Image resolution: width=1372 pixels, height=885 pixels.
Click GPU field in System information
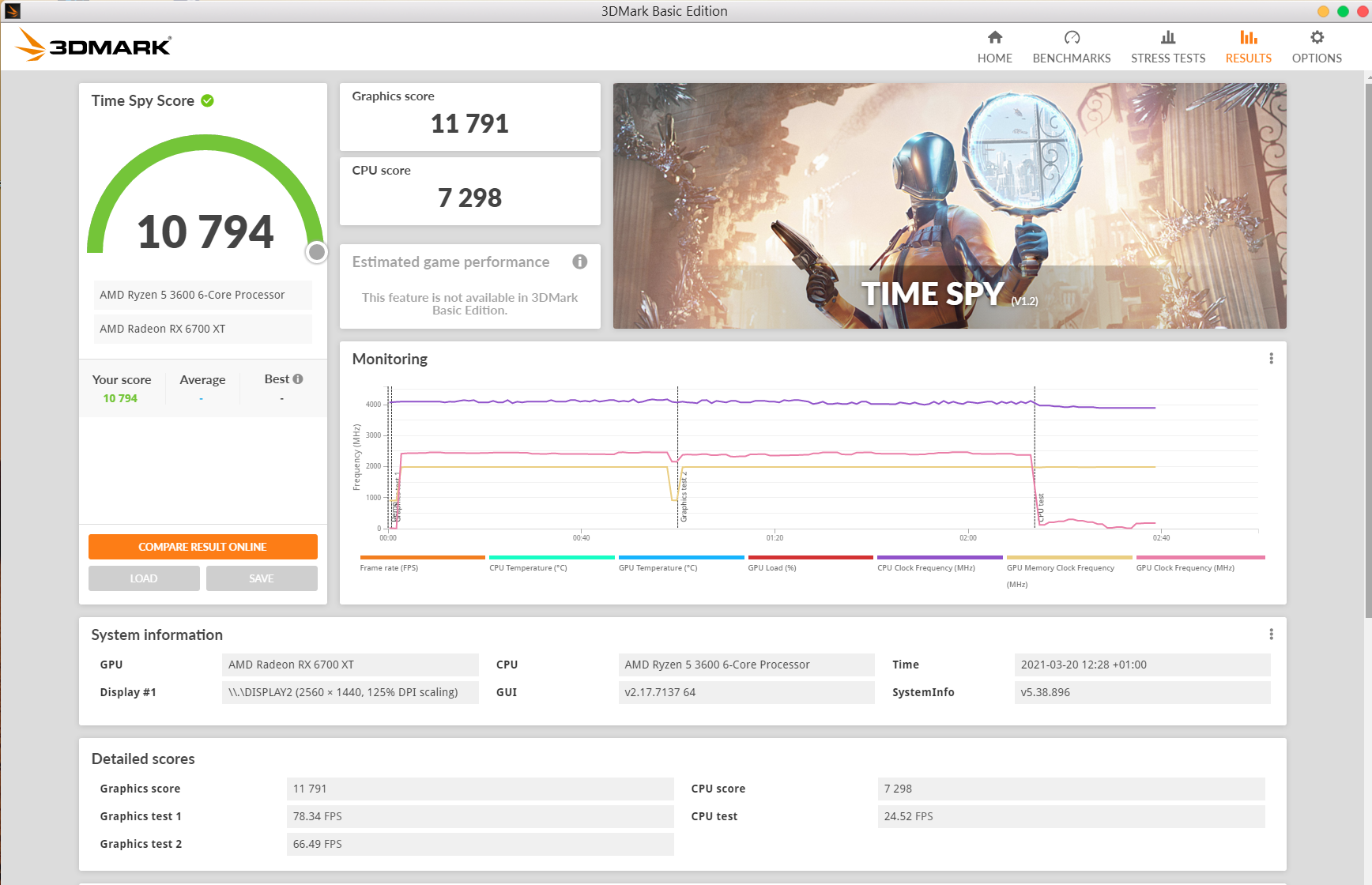pyautogui.click(x=350, y=665)
